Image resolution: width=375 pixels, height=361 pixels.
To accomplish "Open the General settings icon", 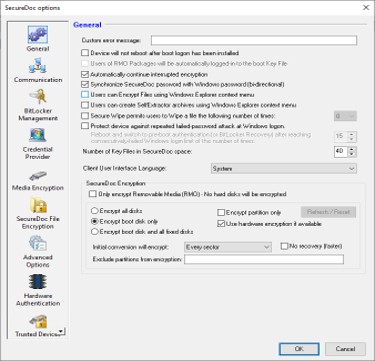I will click(38, 35).
